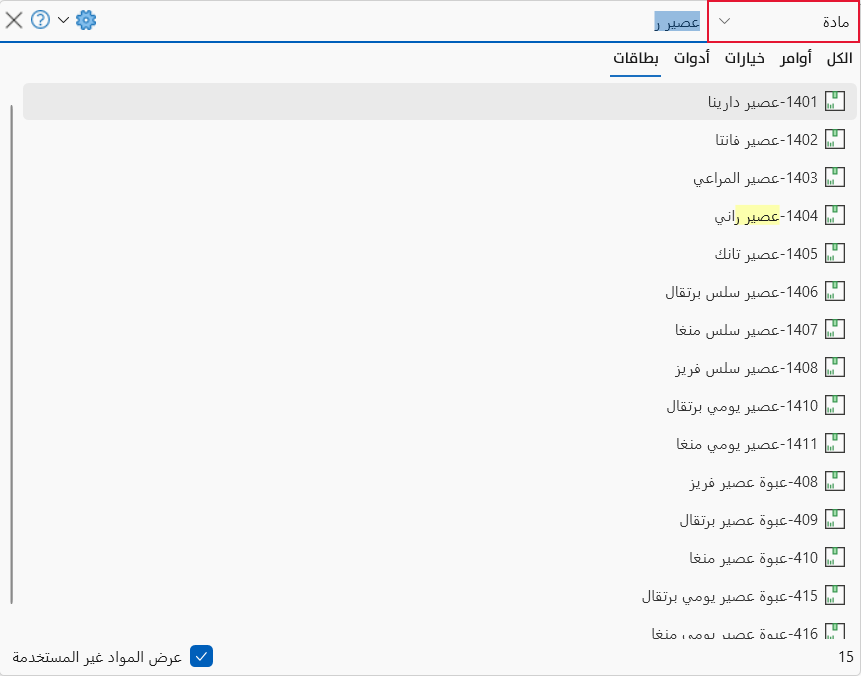This screenshot has height=678, width=861.
Task: Click the search field containing عصير ر
Action: (x=401, y=21)
